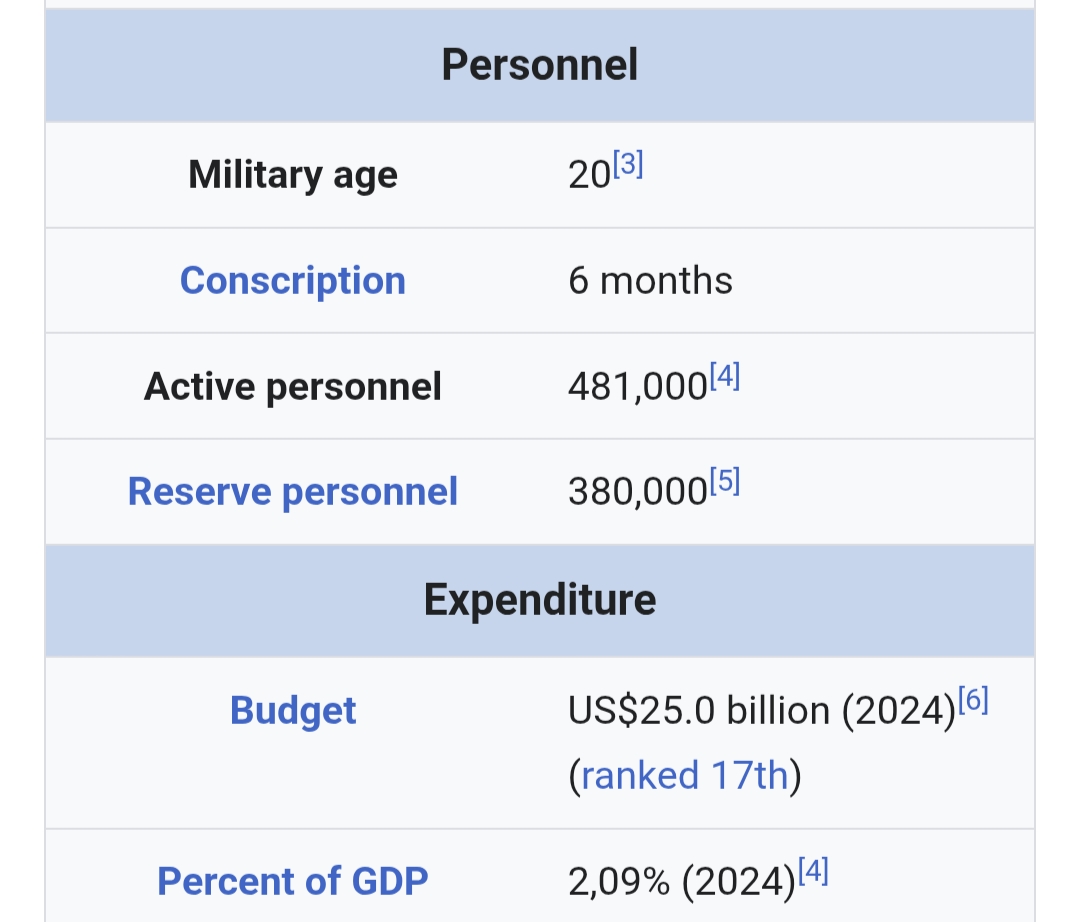Click the Expenditure section header
Screen dimensions: 1080x922
coord(540,600)
